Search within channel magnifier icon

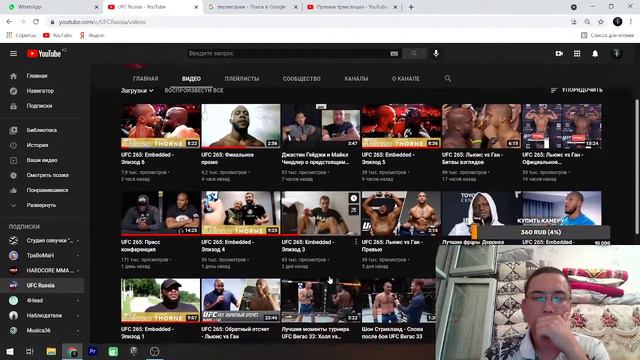coord(448,78)
